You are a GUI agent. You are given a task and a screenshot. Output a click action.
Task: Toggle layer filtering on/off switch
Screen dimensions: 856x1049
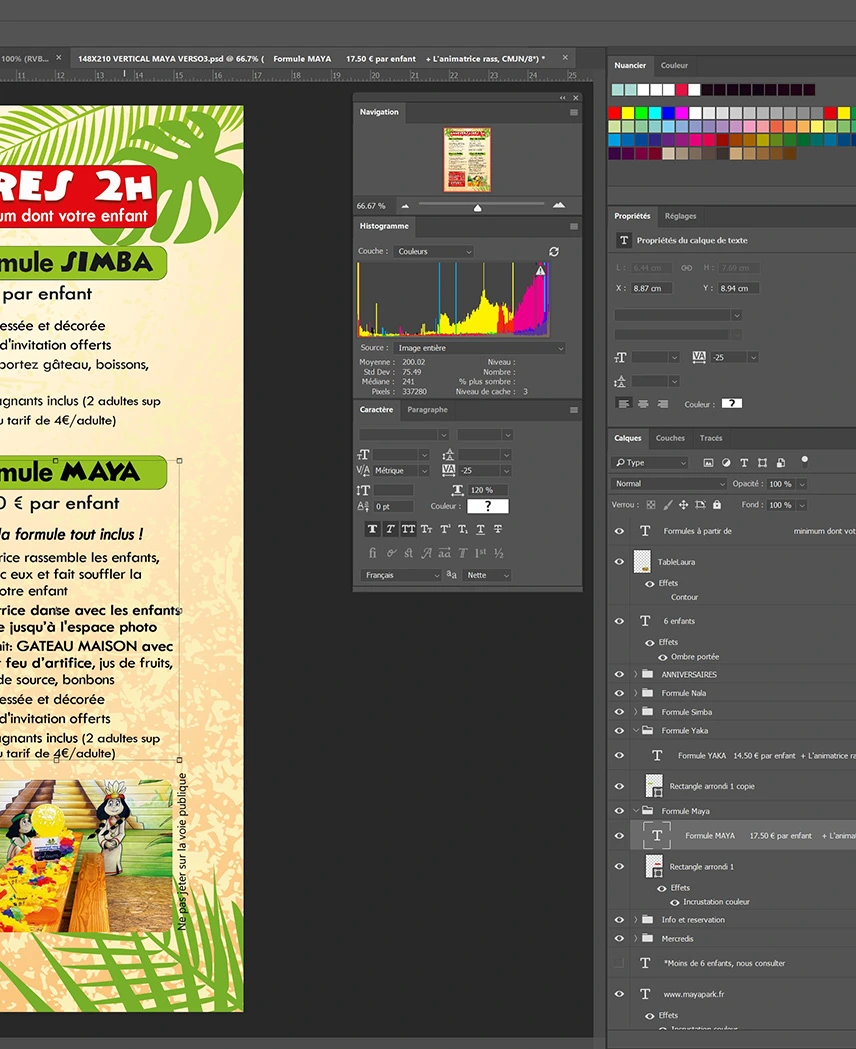pos(805,461)
